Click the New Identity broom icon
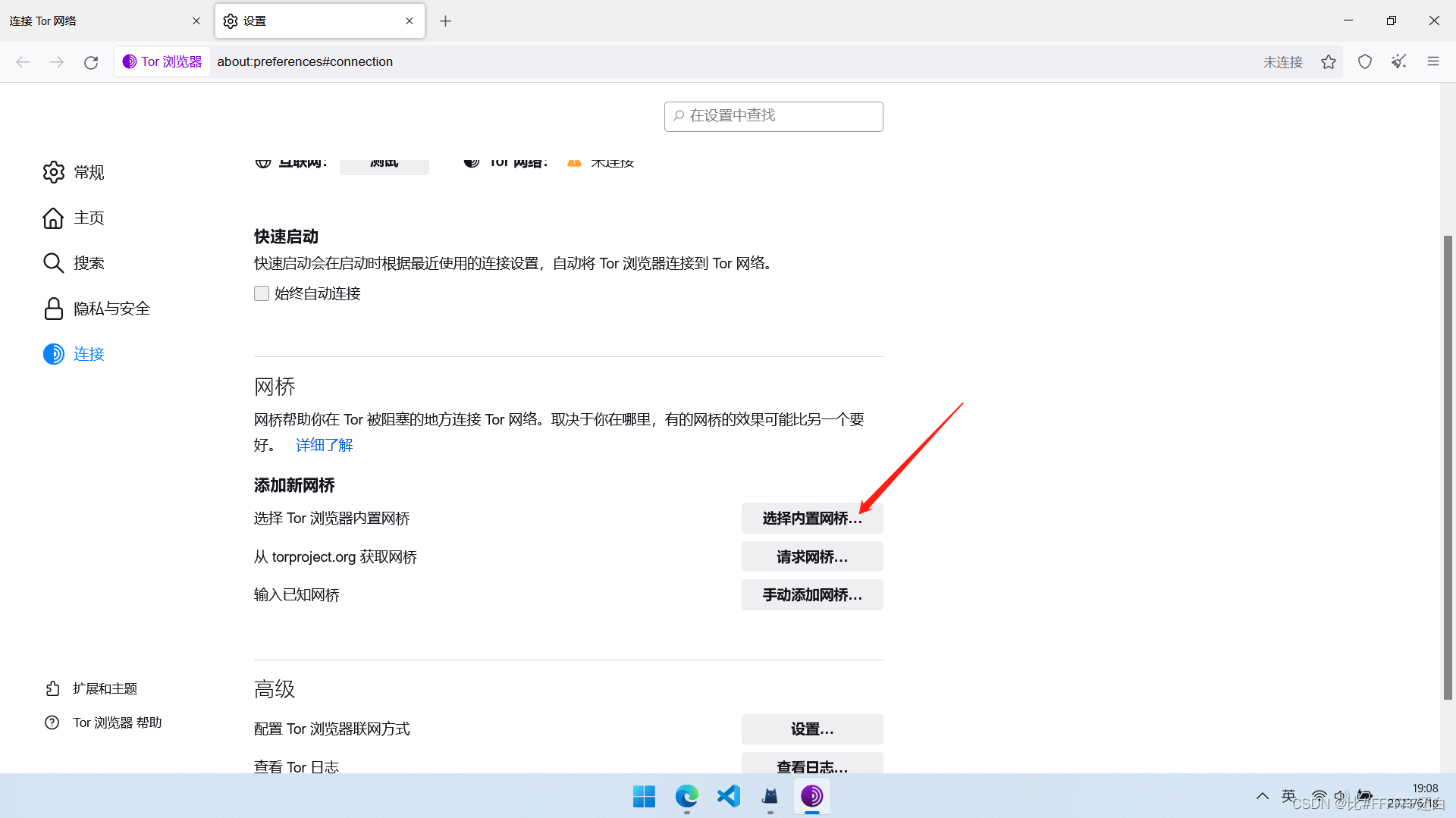The image size is (1456, 818). [1398, 61]
